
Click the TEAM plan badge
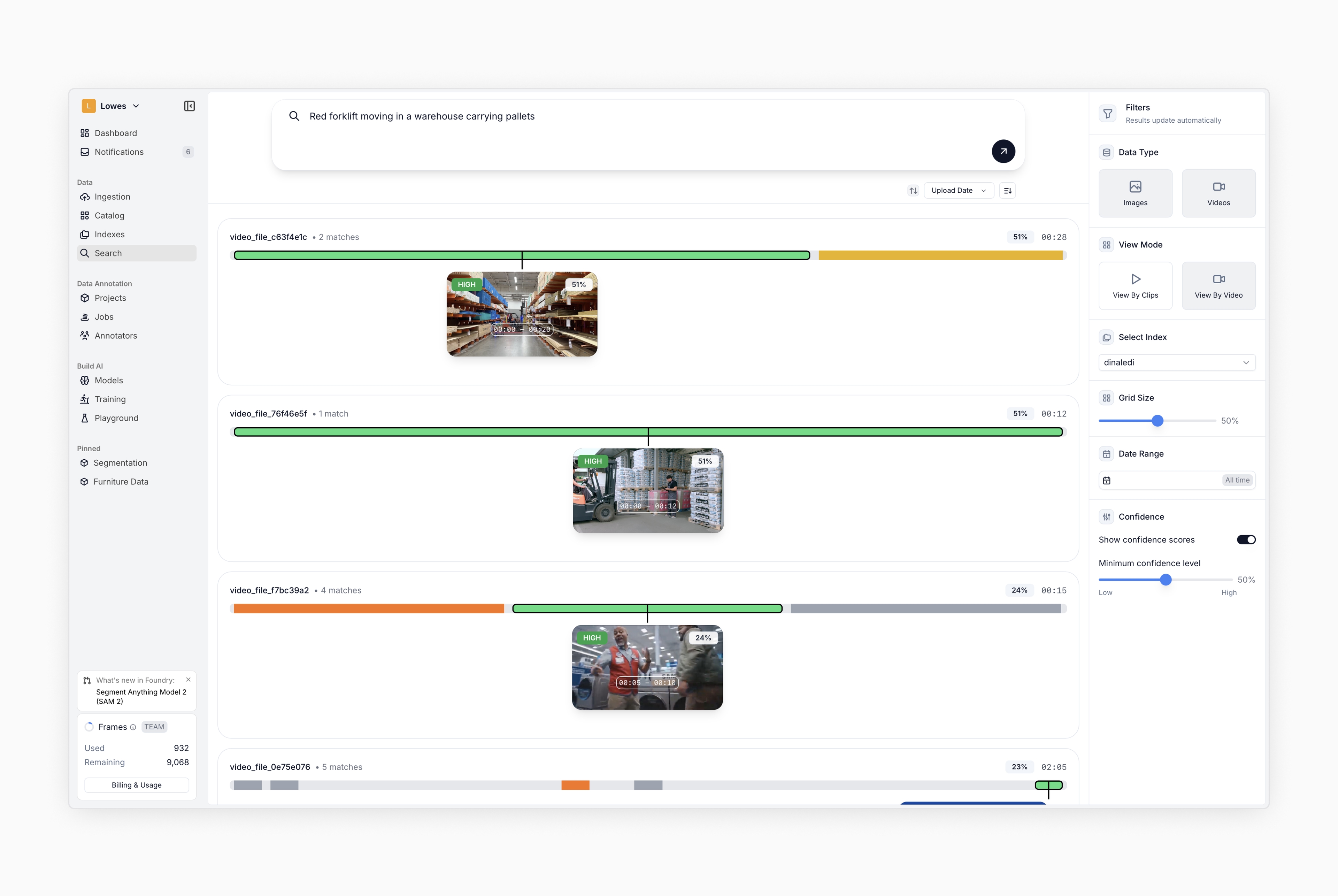[x=154, y=727]
